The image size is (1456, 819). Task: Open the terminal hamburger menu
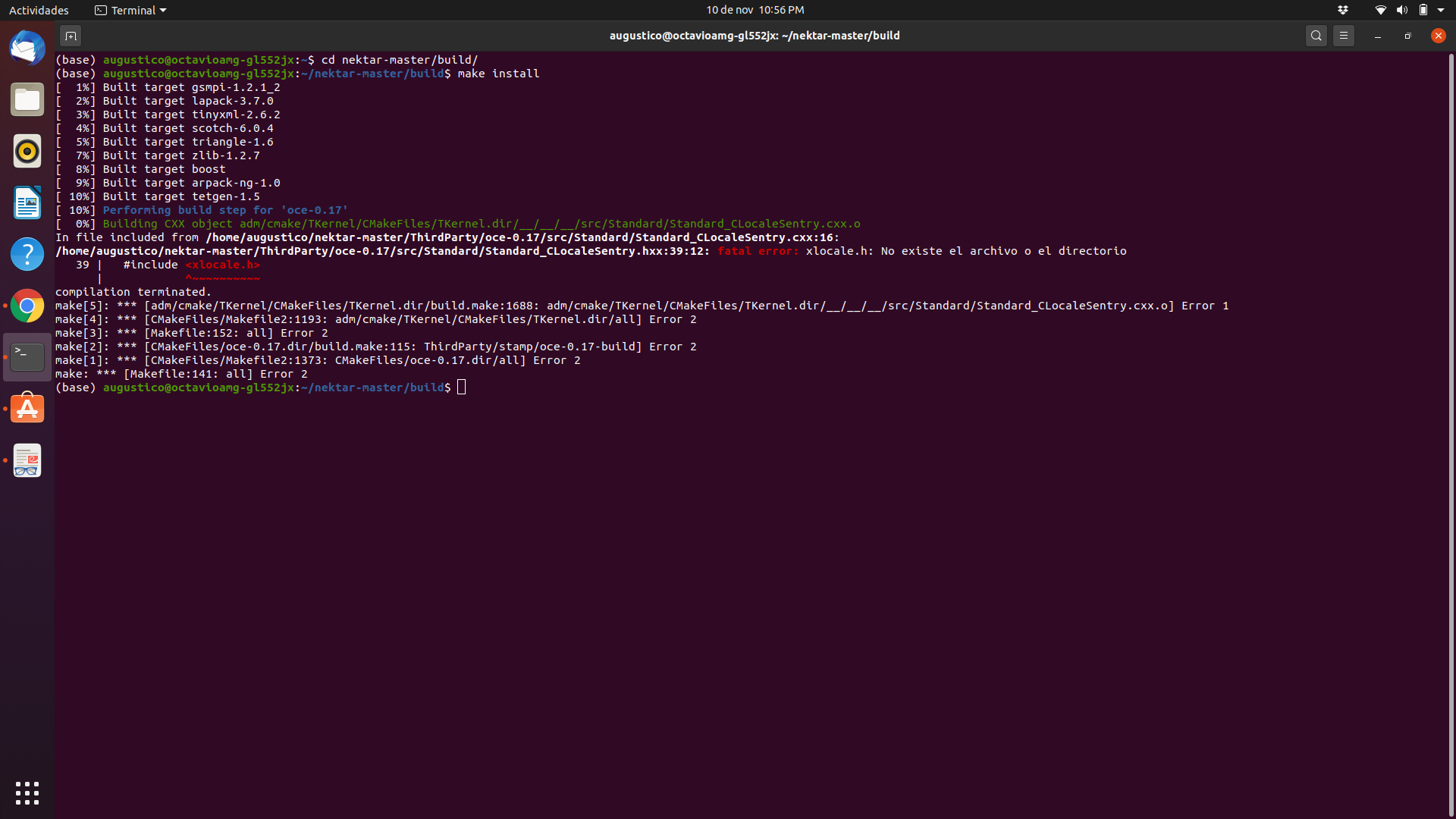1343,36
